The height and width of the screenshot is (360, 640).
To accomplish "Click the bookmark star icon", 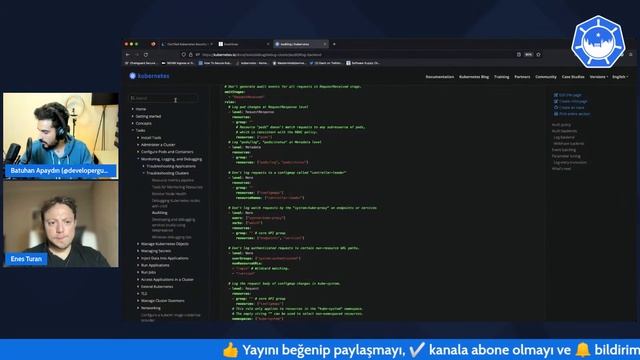I will tap(538, 55).
